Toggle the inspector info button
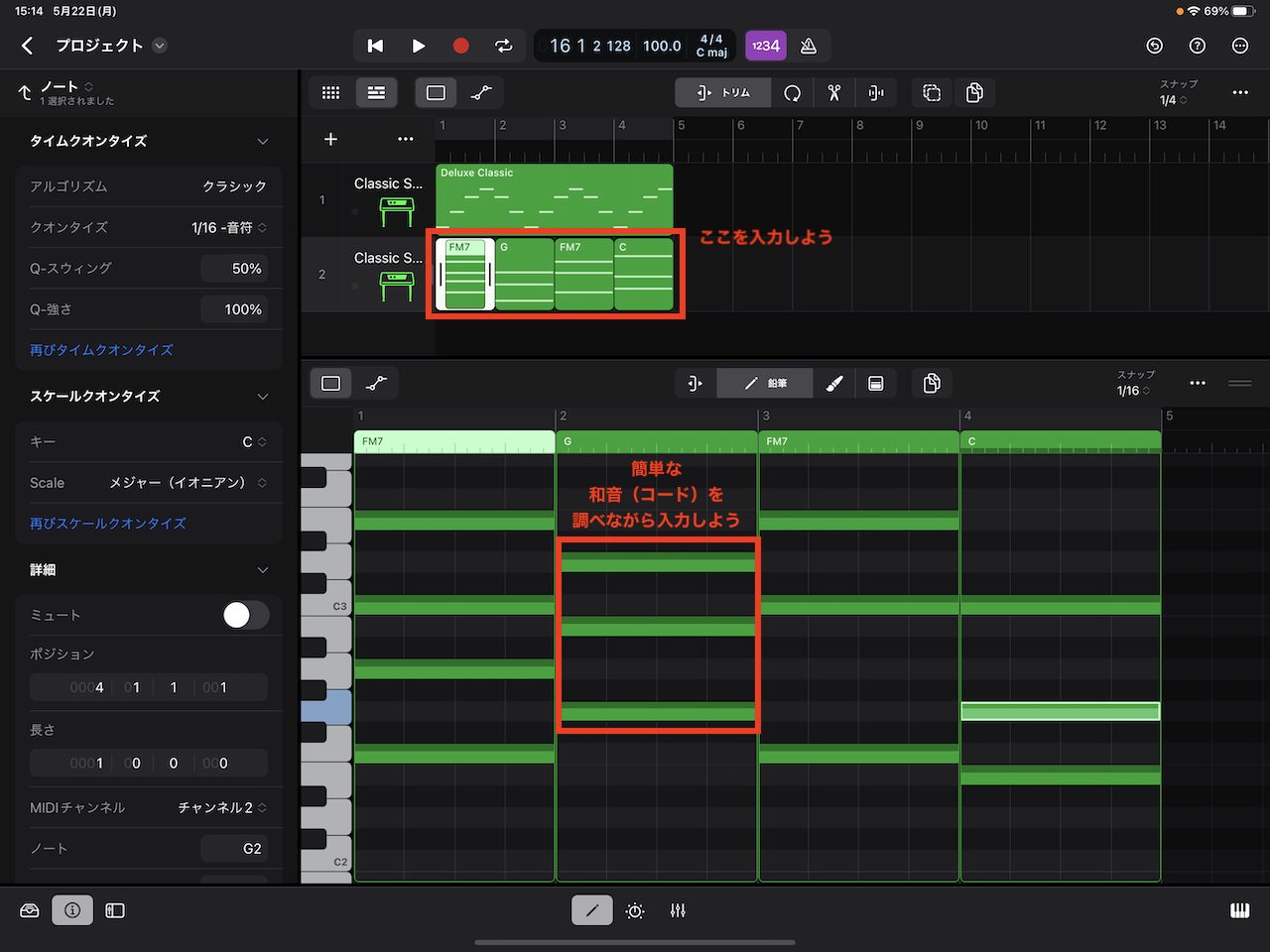Viewport: 1270px width, 952px height. tap(72, 910)
